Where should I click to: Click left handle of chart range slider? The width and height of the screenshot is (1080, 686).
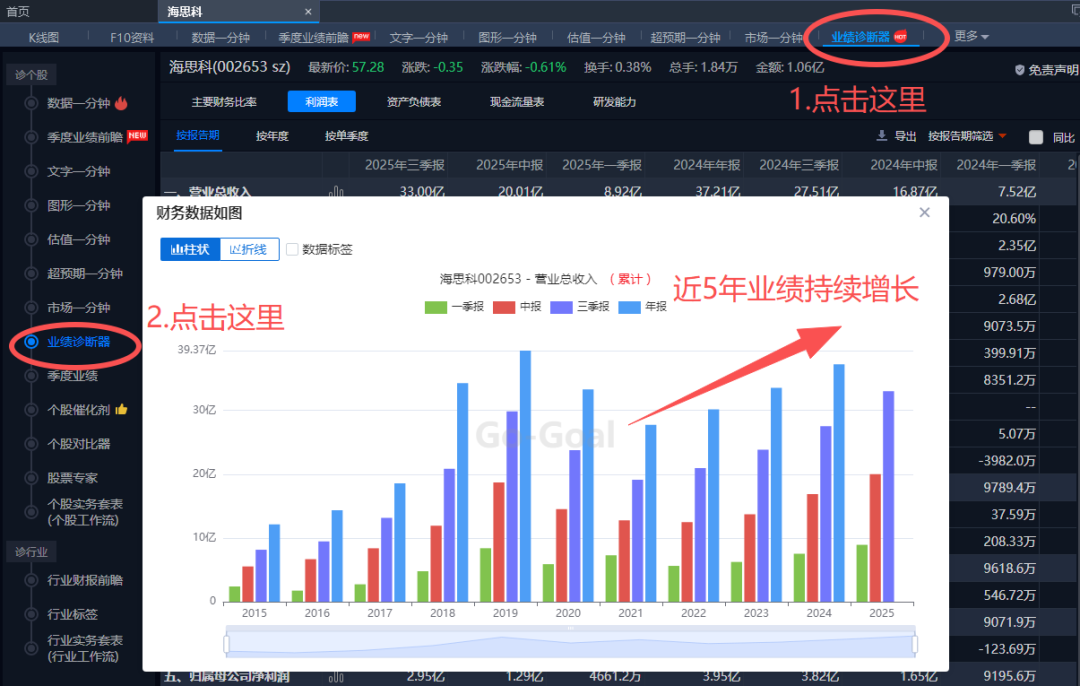coord(227,644)
